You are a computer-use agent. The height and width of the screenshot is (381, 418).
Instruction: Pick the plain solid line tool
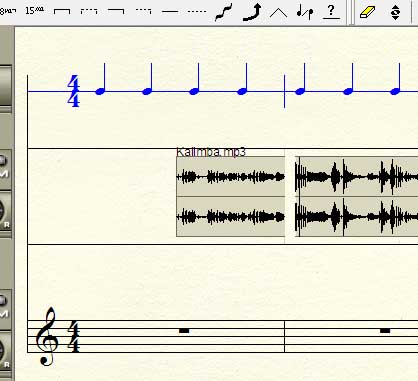pos(170,12)
